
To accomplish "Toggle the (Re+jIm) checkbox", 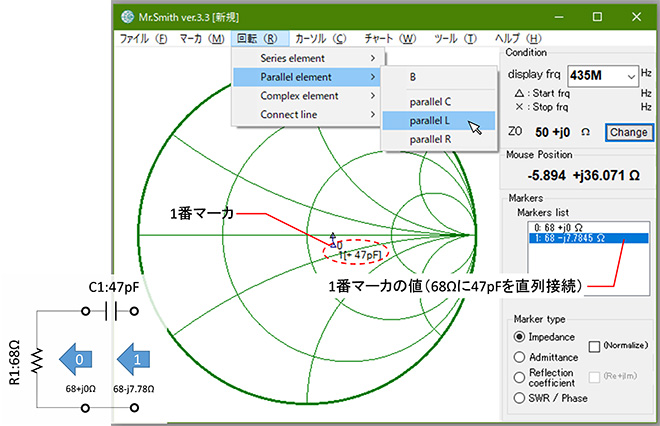I will click(x=594, y=377).
